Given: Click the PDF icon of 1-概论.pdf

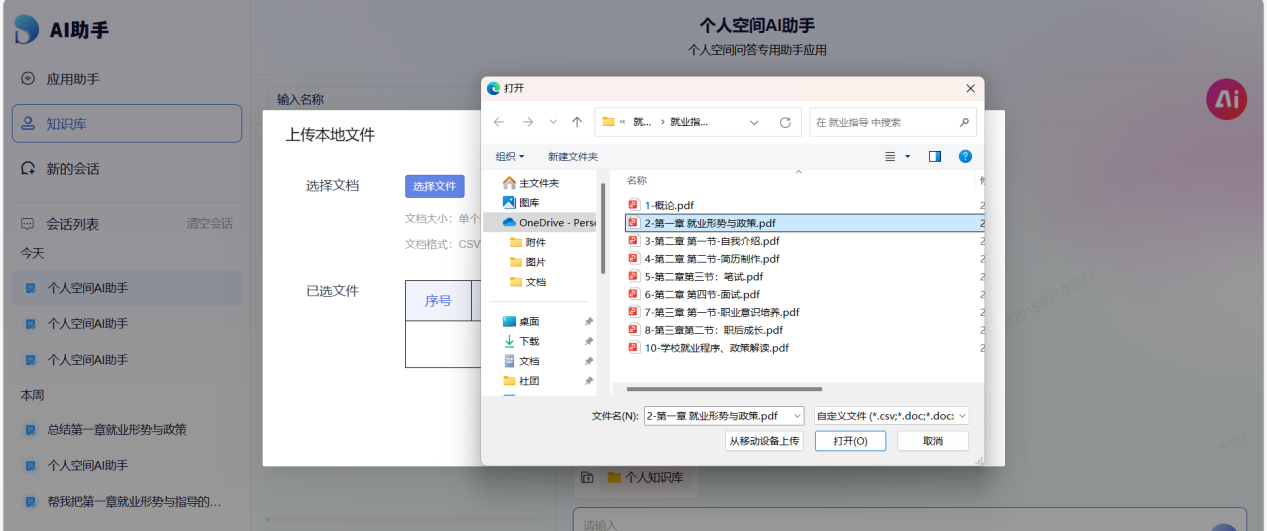Looking at the screenshot, I should click(x=633, y=205).
